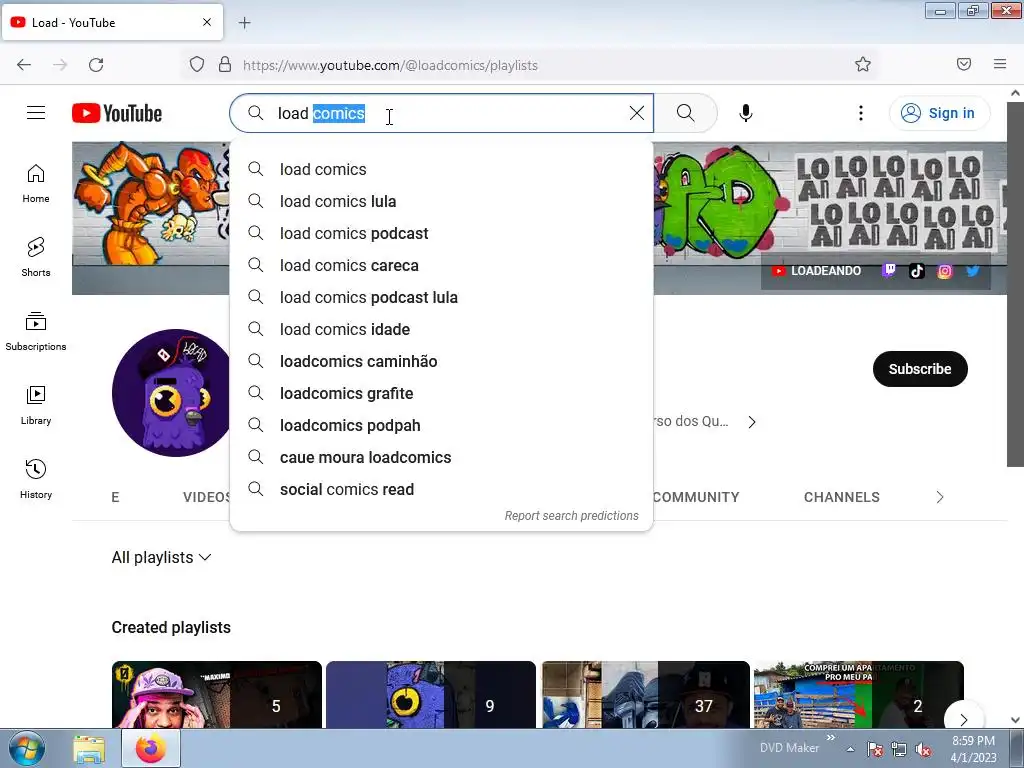The image size is (1024, 768).
Task: Open the channel's Twitch link icon
Action: pyautogui.click(x=889, y=270)
